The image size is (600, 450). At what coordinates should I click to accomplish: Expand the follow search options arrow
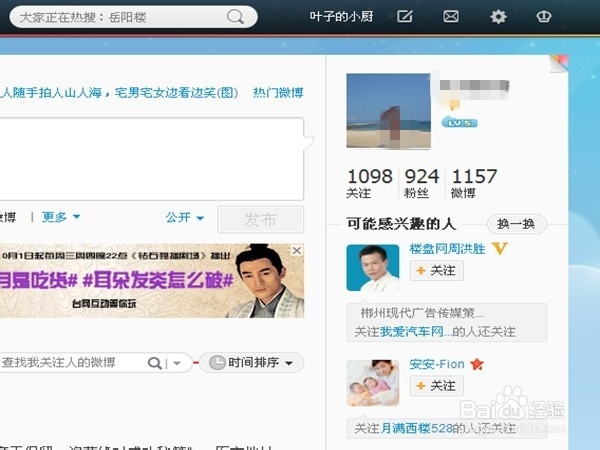point(177,363)
